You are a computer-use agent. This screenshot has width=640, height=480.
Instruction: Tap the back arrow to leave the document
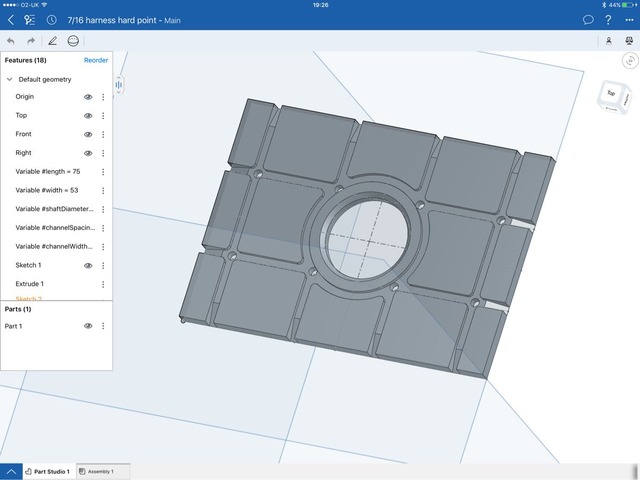(x=11, y=20)
